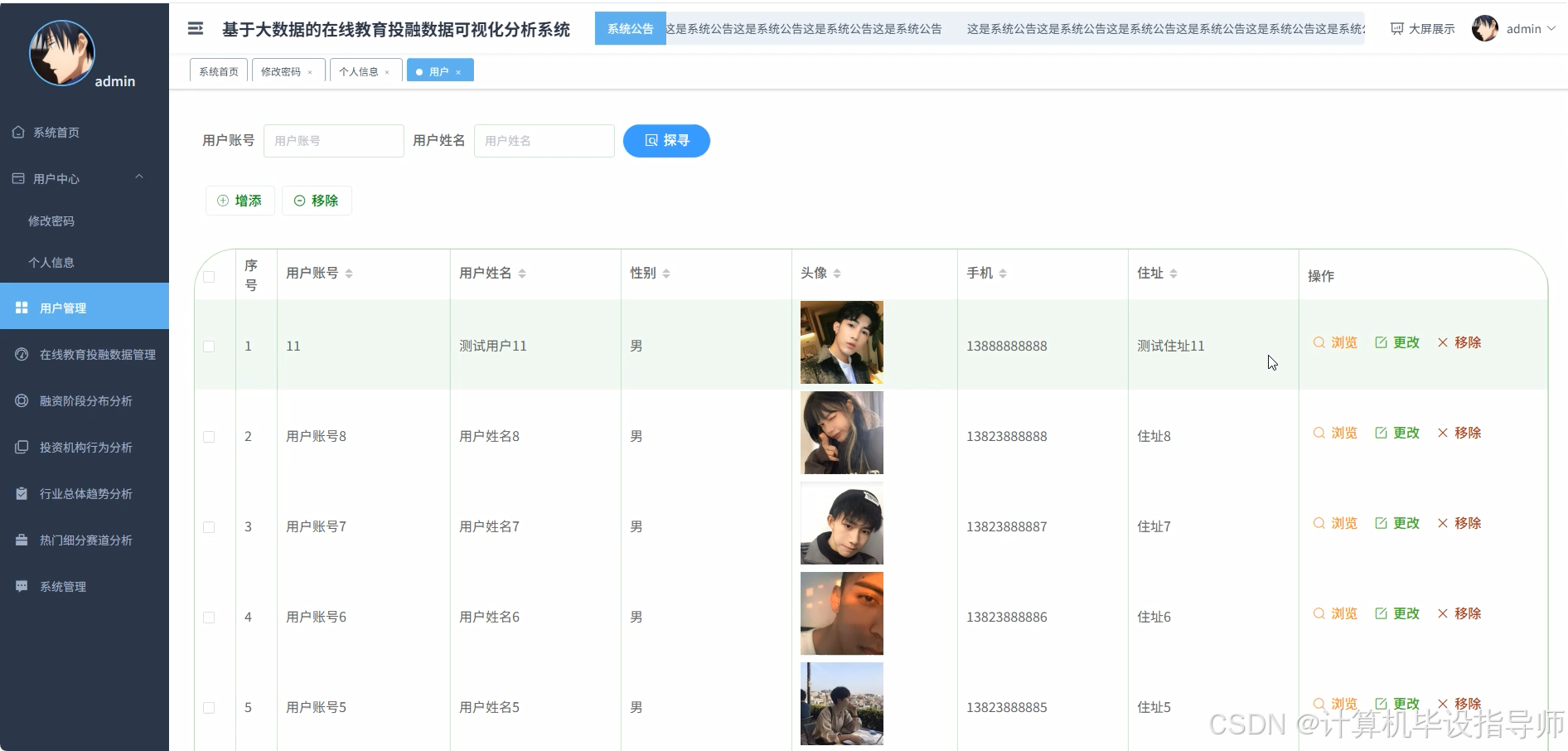Open 热门细分赛道分析 menu

(85, 540)
